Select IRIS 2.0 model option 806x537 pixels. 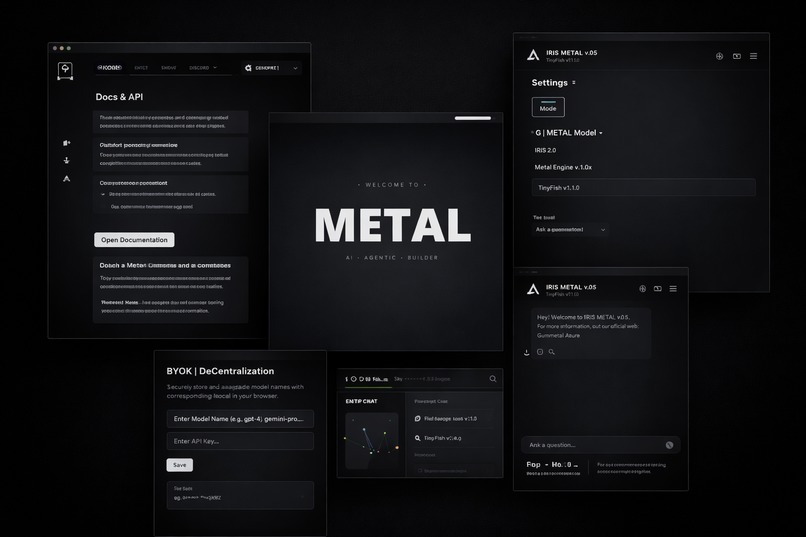coord(545,151)
